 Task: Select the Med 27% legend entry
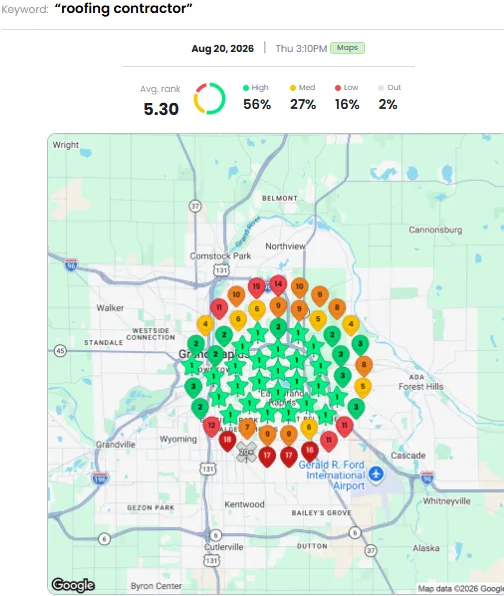click(x=303, y=98)
